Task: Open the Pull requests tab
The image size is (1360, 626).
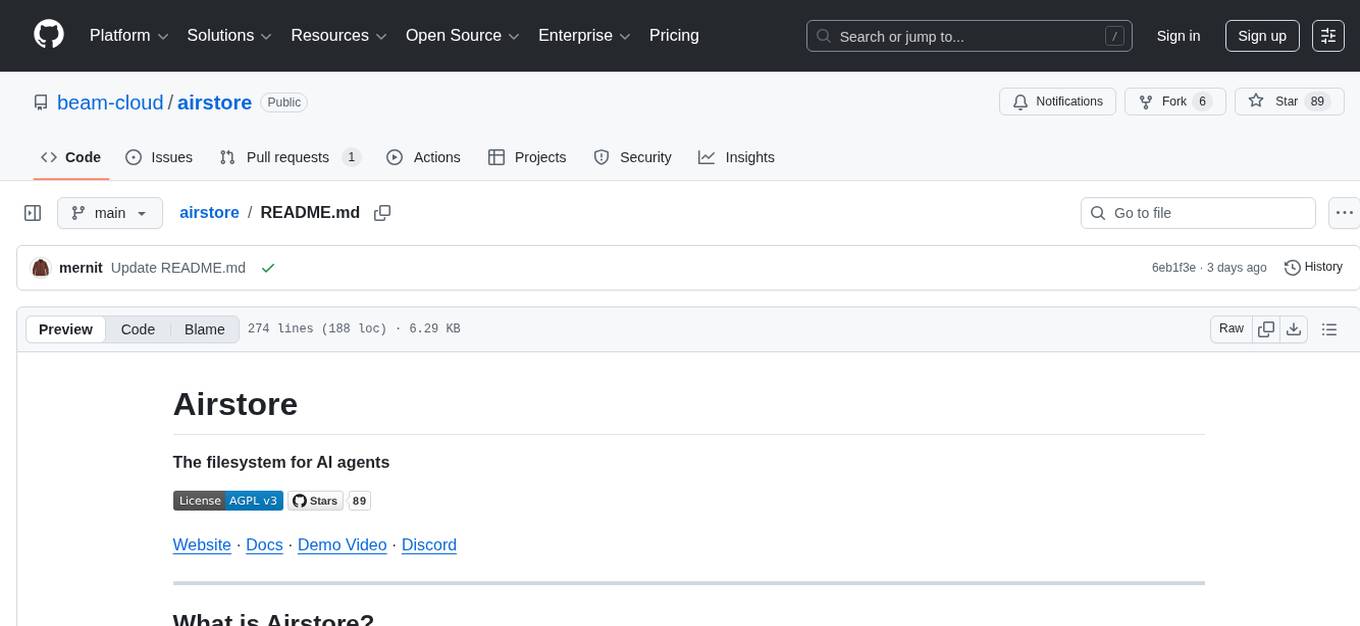Action: [x=288, y=157]
